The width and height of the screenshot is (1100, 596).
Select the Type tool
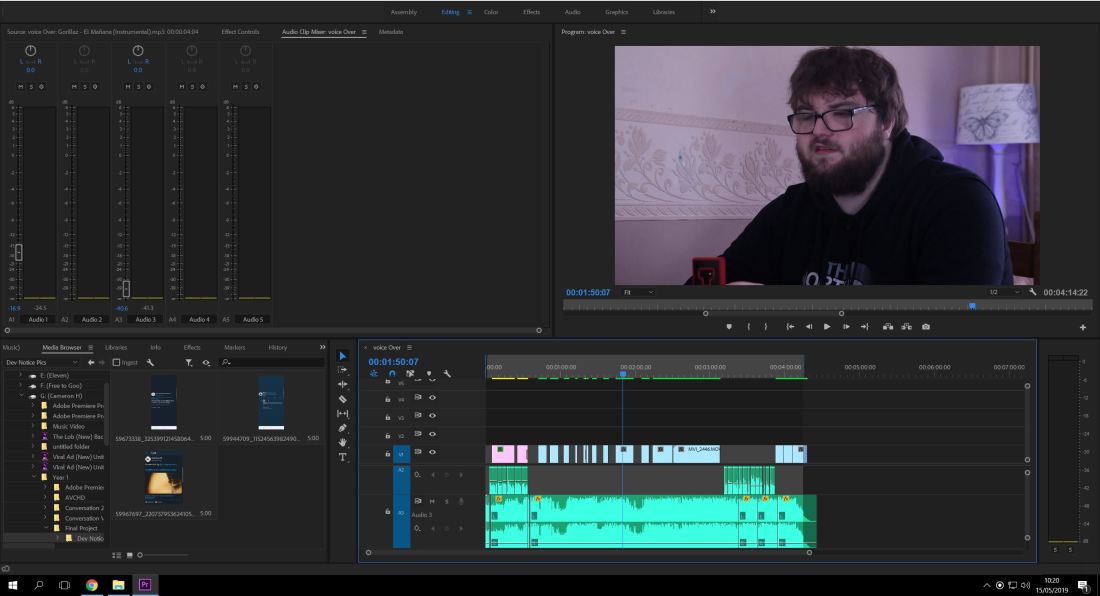tap(343, 457)
